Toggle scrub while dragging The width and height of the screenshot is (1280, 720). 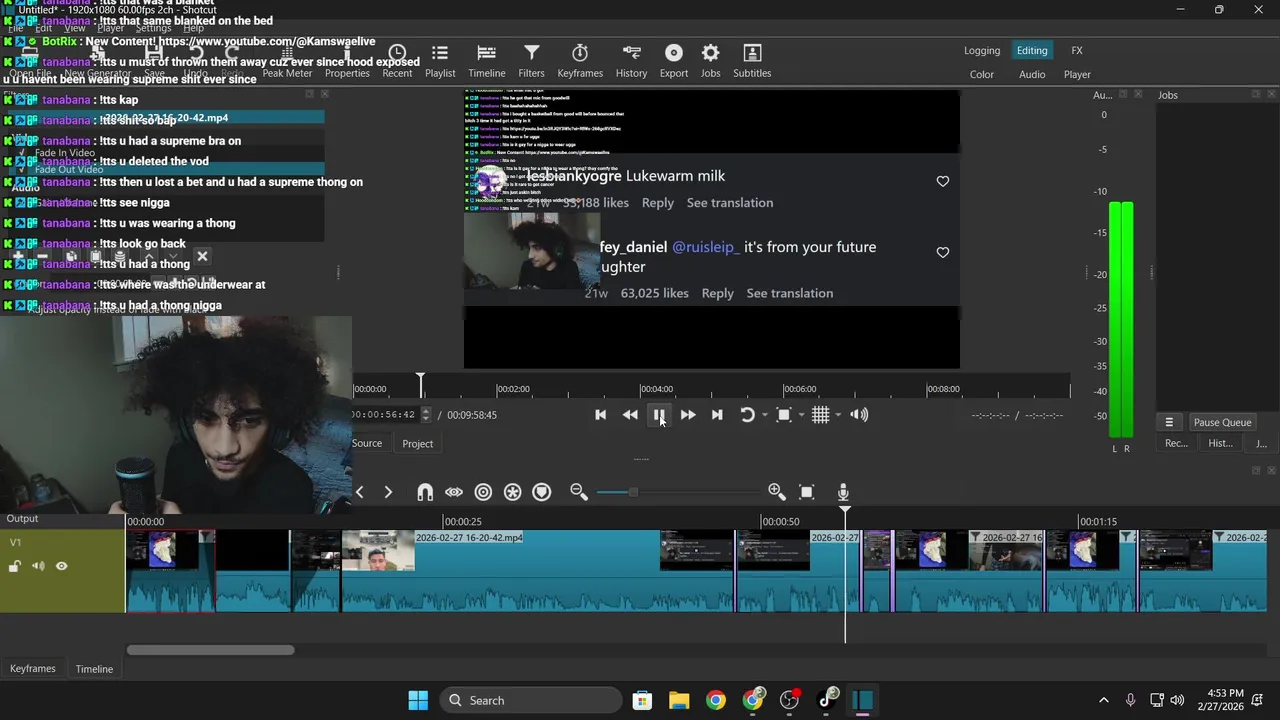pos(454,492)
